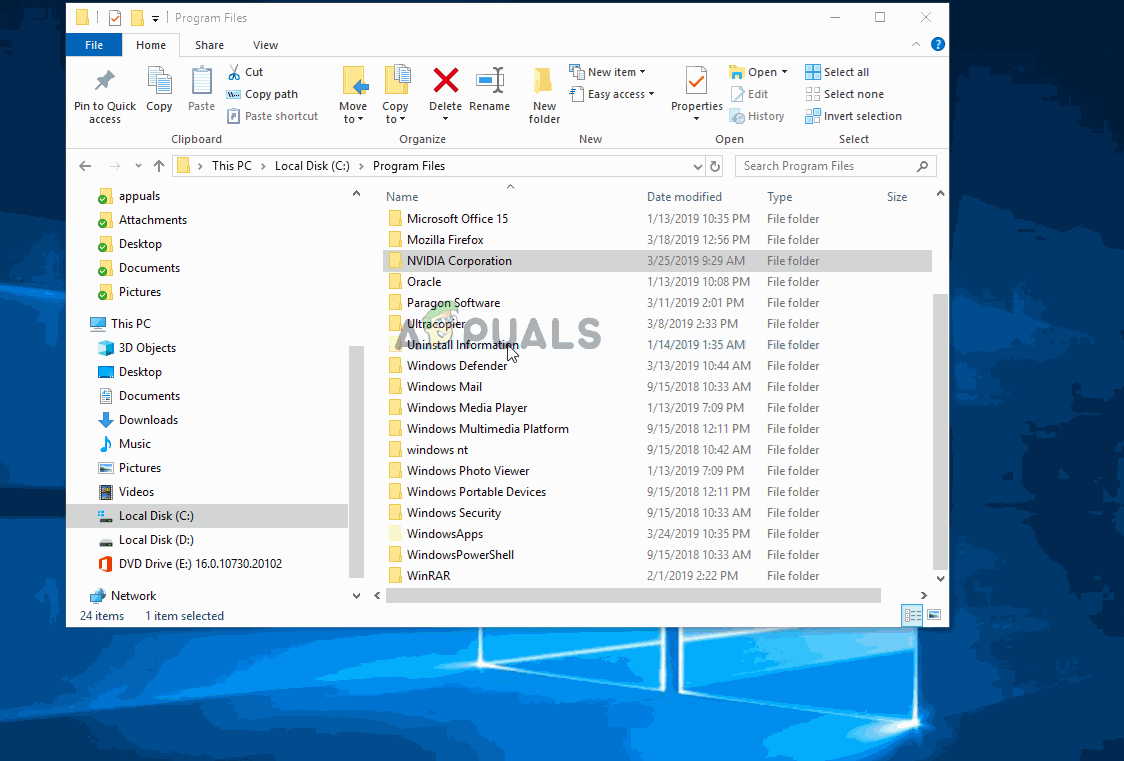Go back with the back arrow
Image resolution: width=1124 pixels, height=761 pixels.
(x=85, y=166)
